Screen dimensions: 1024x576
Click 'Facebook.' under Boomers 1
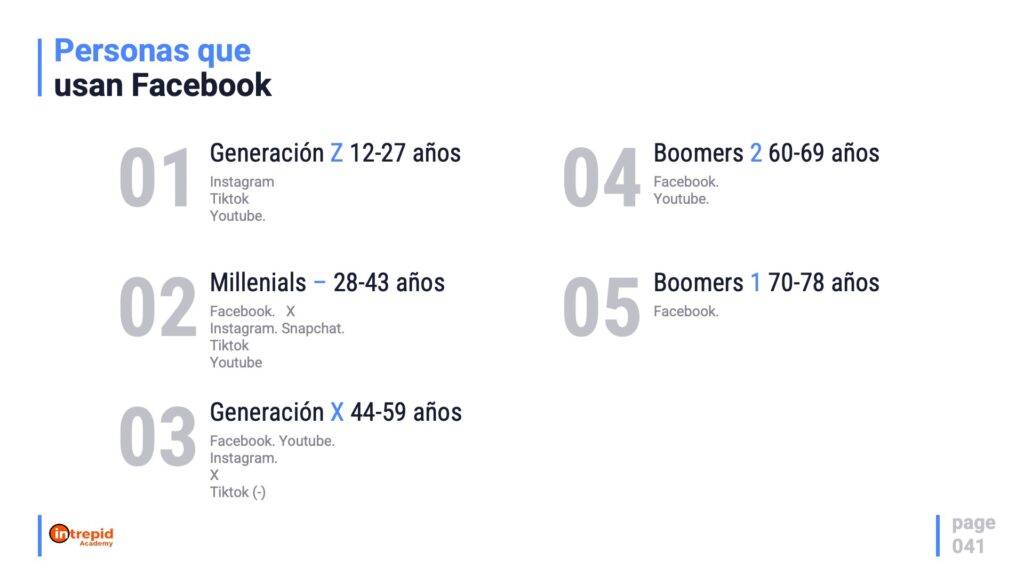coord(686,312)
